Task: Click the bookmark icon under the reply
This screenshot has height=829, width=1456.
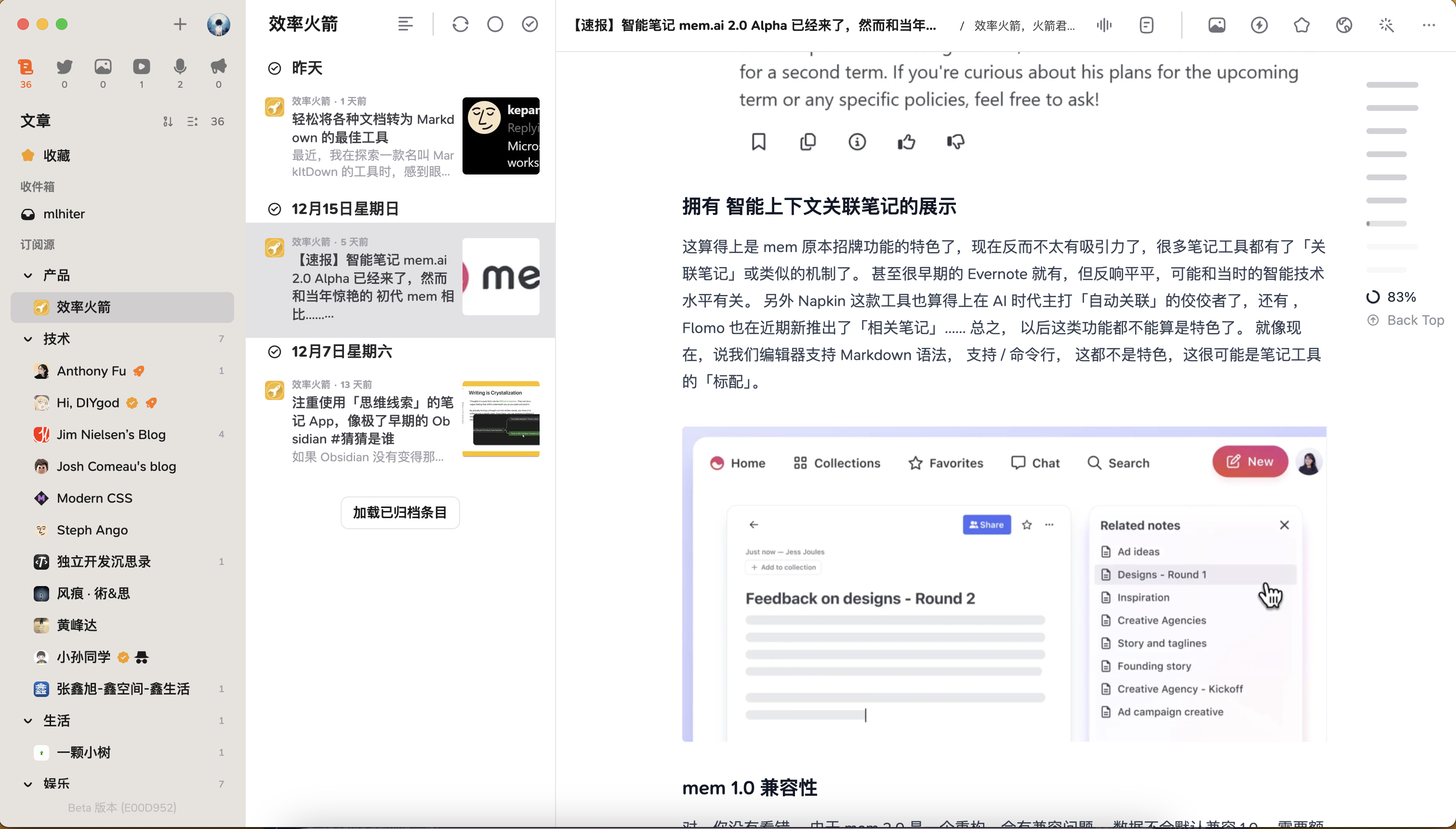Action: (x=758, y=142)
